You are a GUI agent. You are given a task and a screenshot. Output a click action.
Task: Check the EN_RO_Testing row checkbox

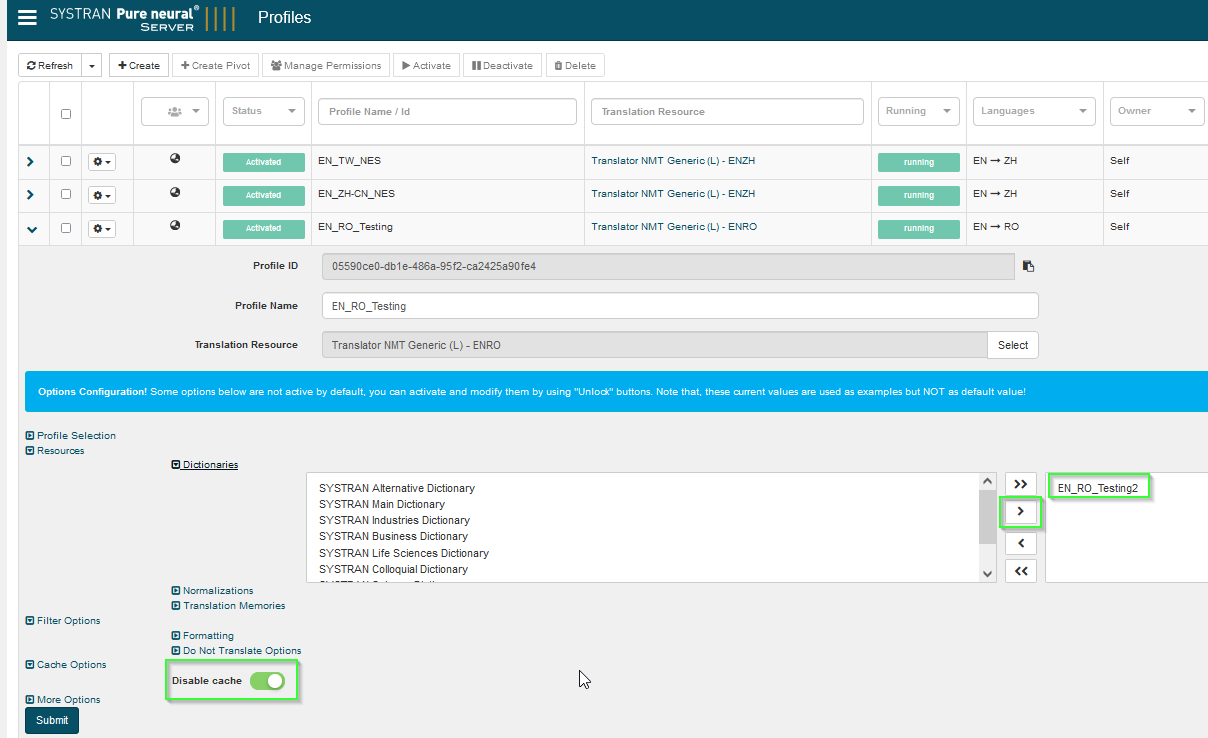click(66, 228)
